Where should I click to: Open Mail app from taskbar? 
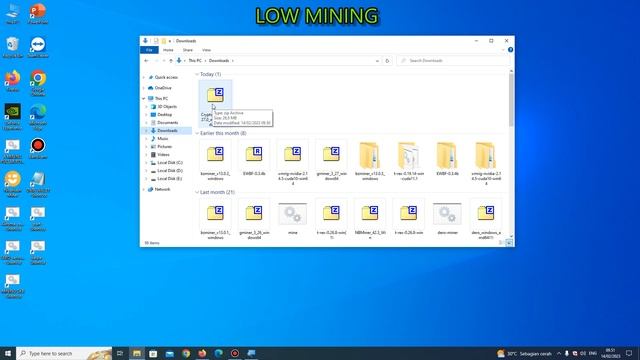tap(170, 353)
